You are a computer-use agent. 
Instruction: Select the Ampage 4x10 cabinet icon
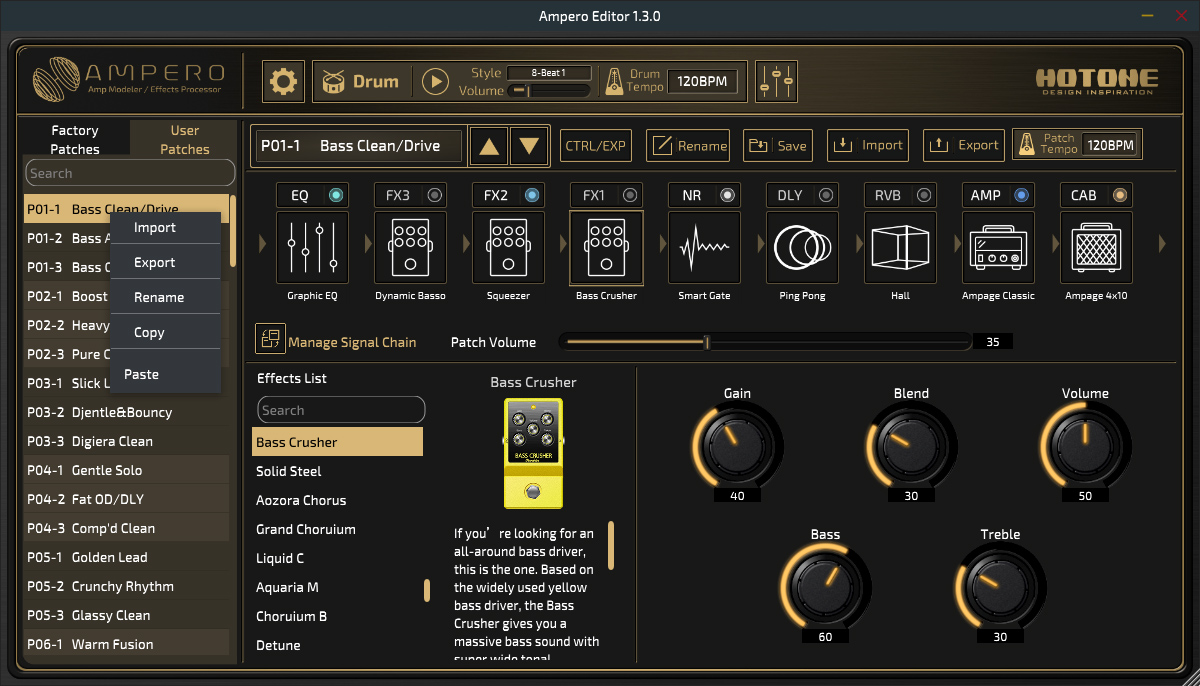tap(1097, 247)
